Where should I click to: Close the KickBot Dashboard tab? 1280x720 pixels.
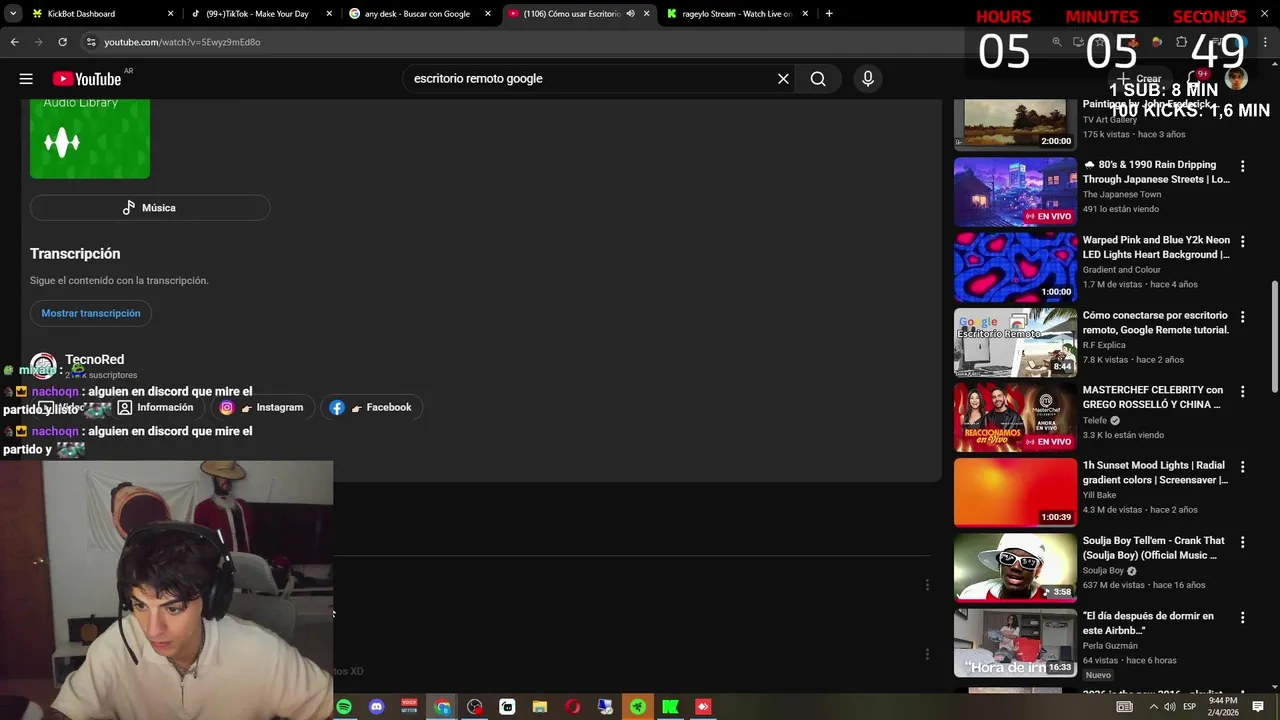click(170, 14)
